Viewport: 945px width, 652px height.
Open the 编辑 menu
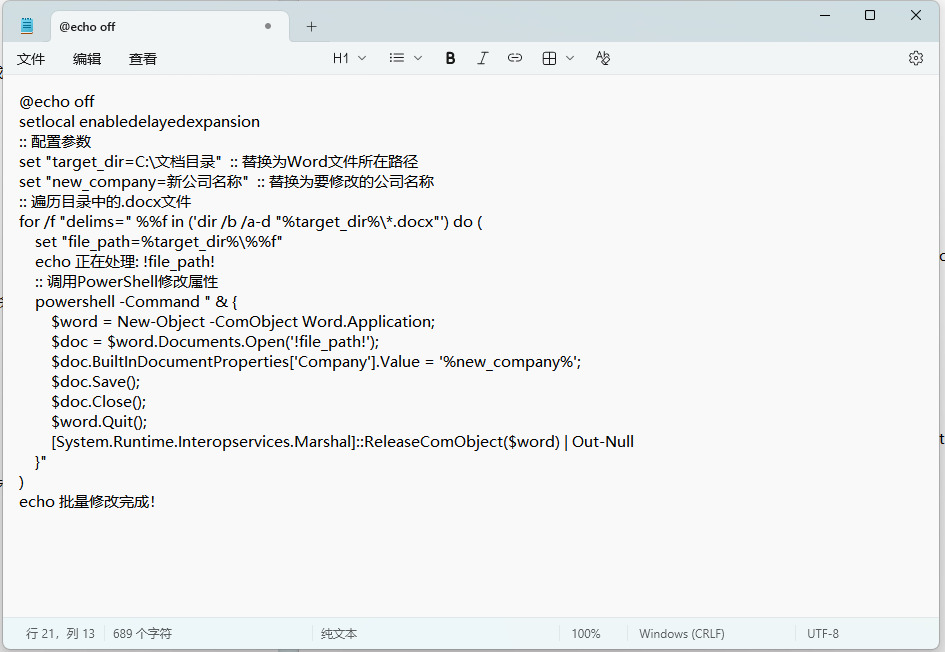pyautogui.click(x=87, y=59)
